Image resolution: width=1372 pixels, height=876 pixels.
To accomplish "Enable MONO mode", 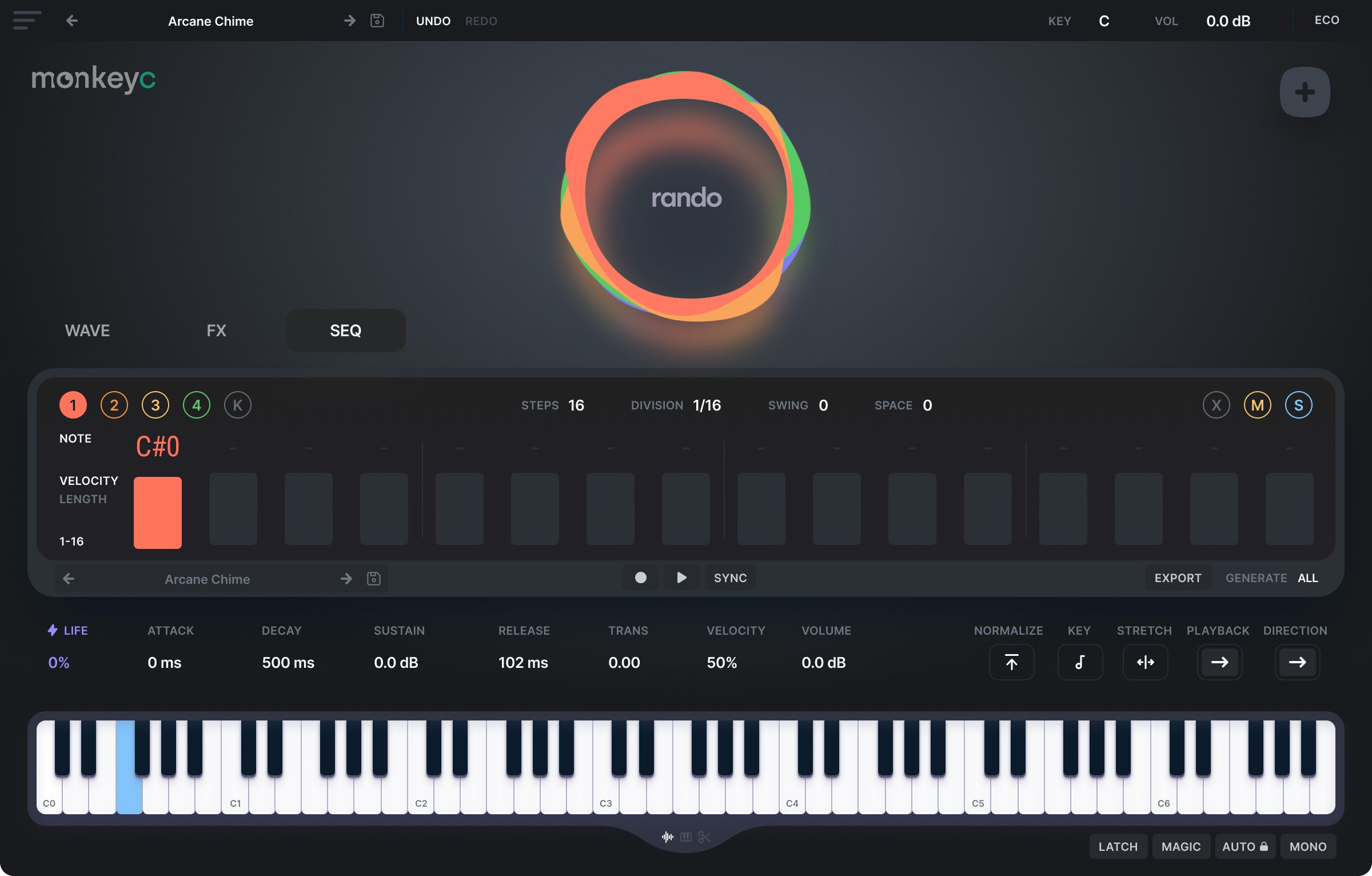I will point(1307,846).
